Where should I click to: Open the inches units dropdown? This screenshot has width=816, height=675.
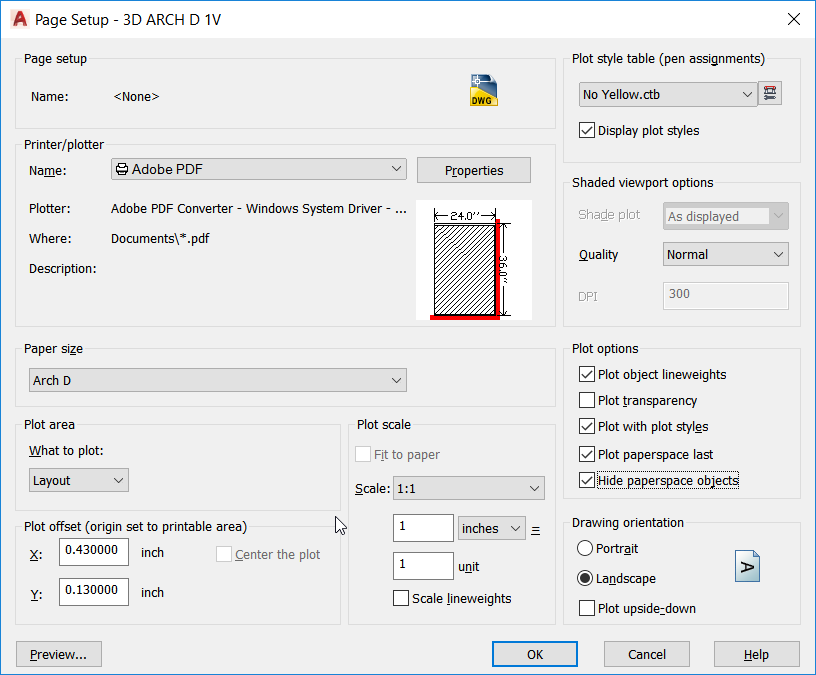pos(491,528)
